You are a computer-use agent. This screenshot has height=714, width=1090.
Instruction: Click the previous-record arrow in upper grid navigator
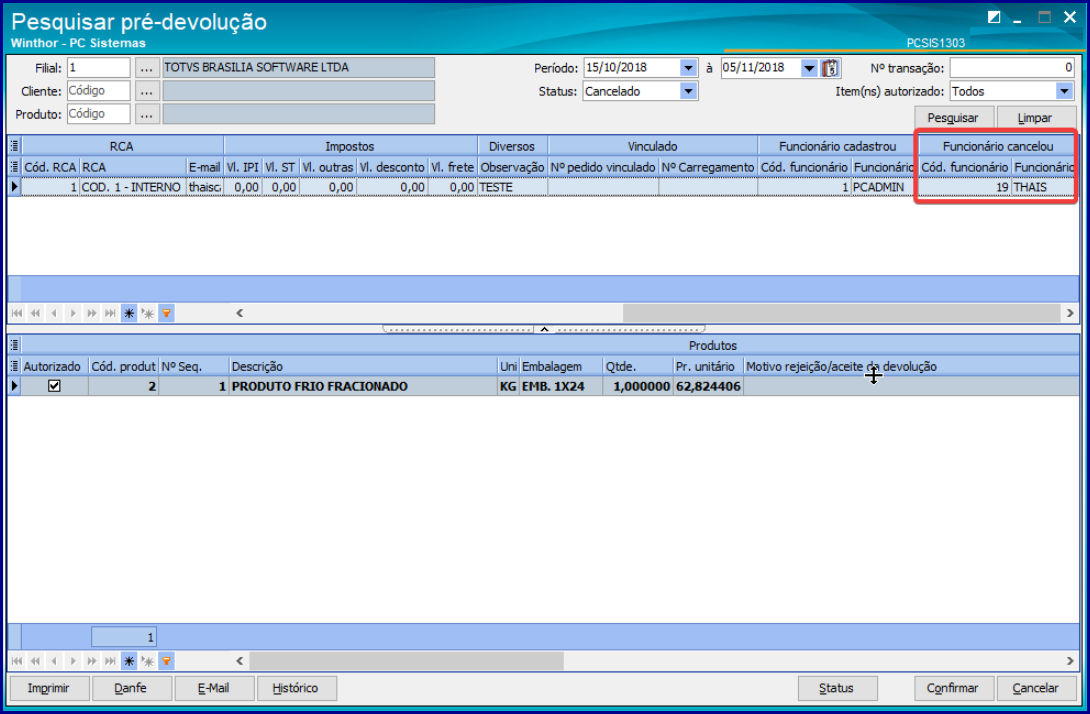(x=54, y=314)
